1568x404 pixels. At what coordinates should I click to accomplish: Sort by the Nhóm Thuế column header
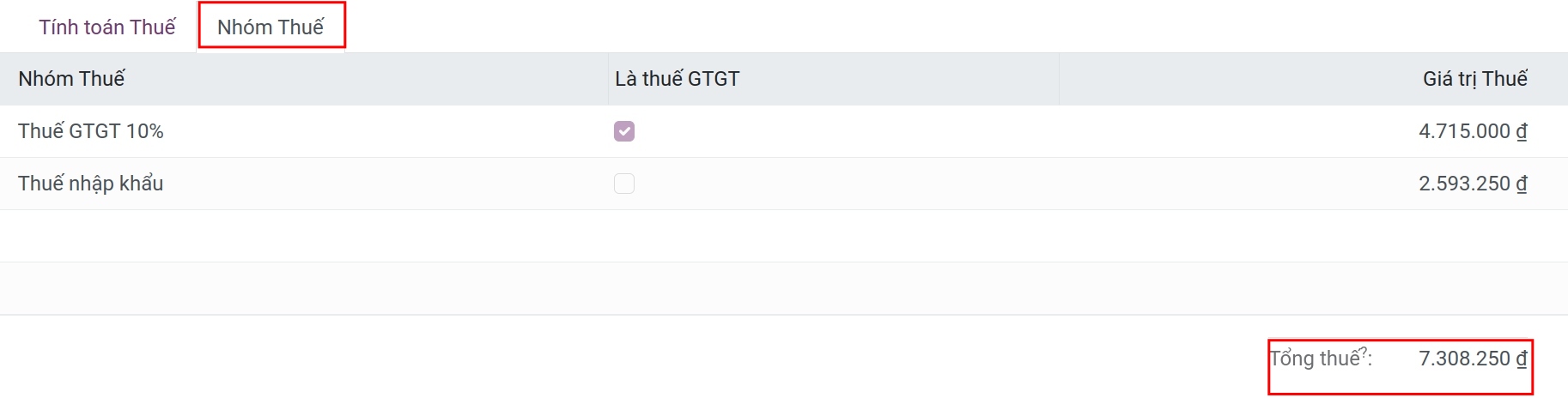coord(71,79)
